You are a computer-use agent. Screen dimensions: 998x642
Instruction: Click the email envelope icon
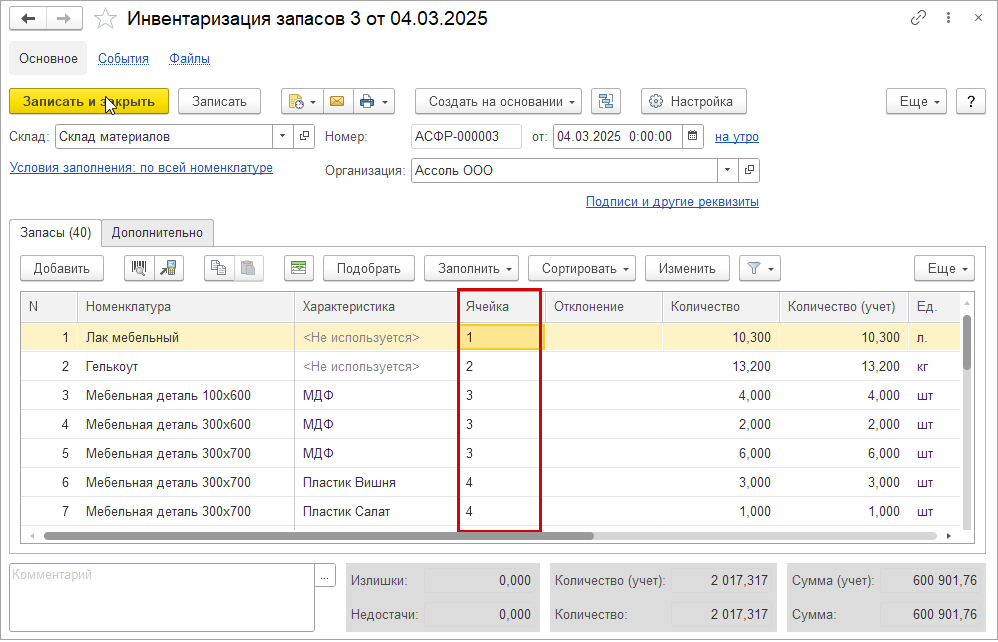336,101
